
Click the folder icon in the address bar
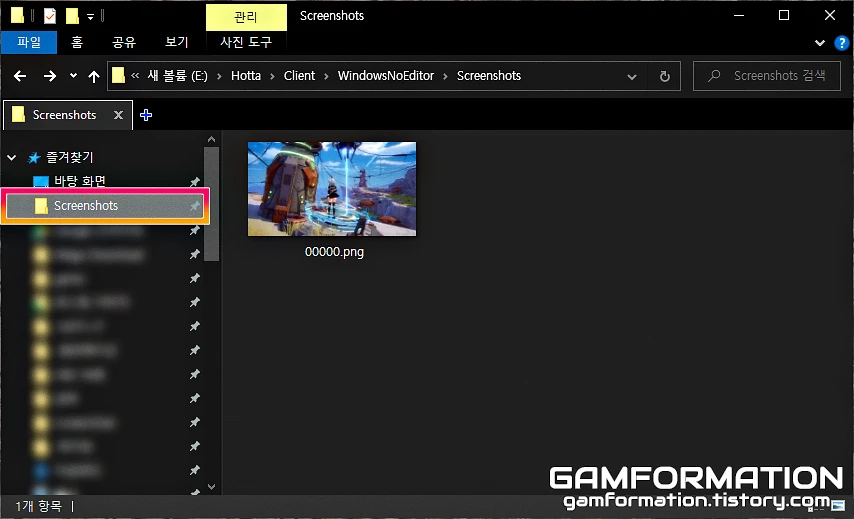coord(118,75)
